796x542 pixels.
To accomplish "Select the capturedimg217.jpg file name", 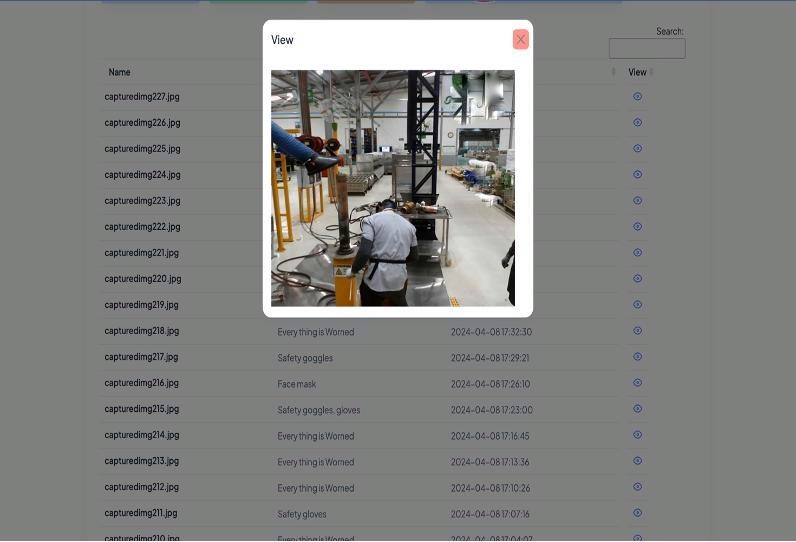I will point(141,357).
